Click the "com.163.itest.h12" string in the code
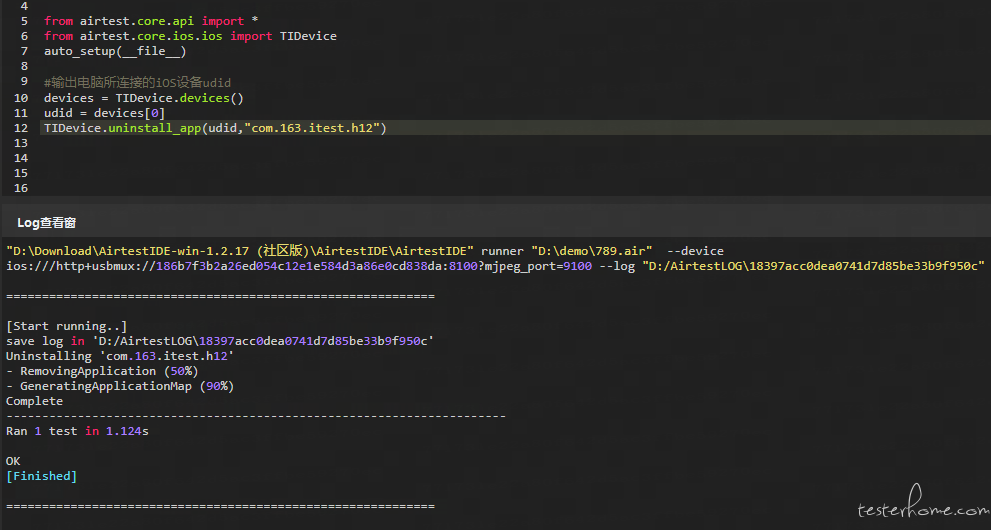The width and height of the screenshot is (991, 530). [x=312, y=128]
